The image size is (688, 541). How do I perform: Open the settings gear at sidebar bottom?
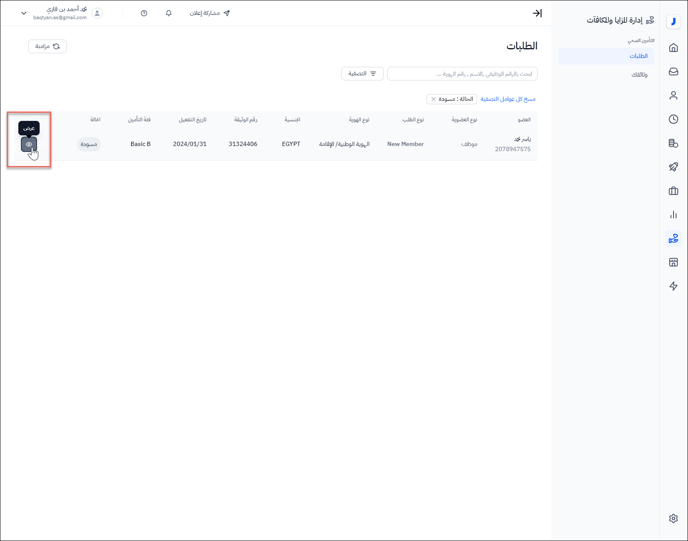click(x=673, y=519)
